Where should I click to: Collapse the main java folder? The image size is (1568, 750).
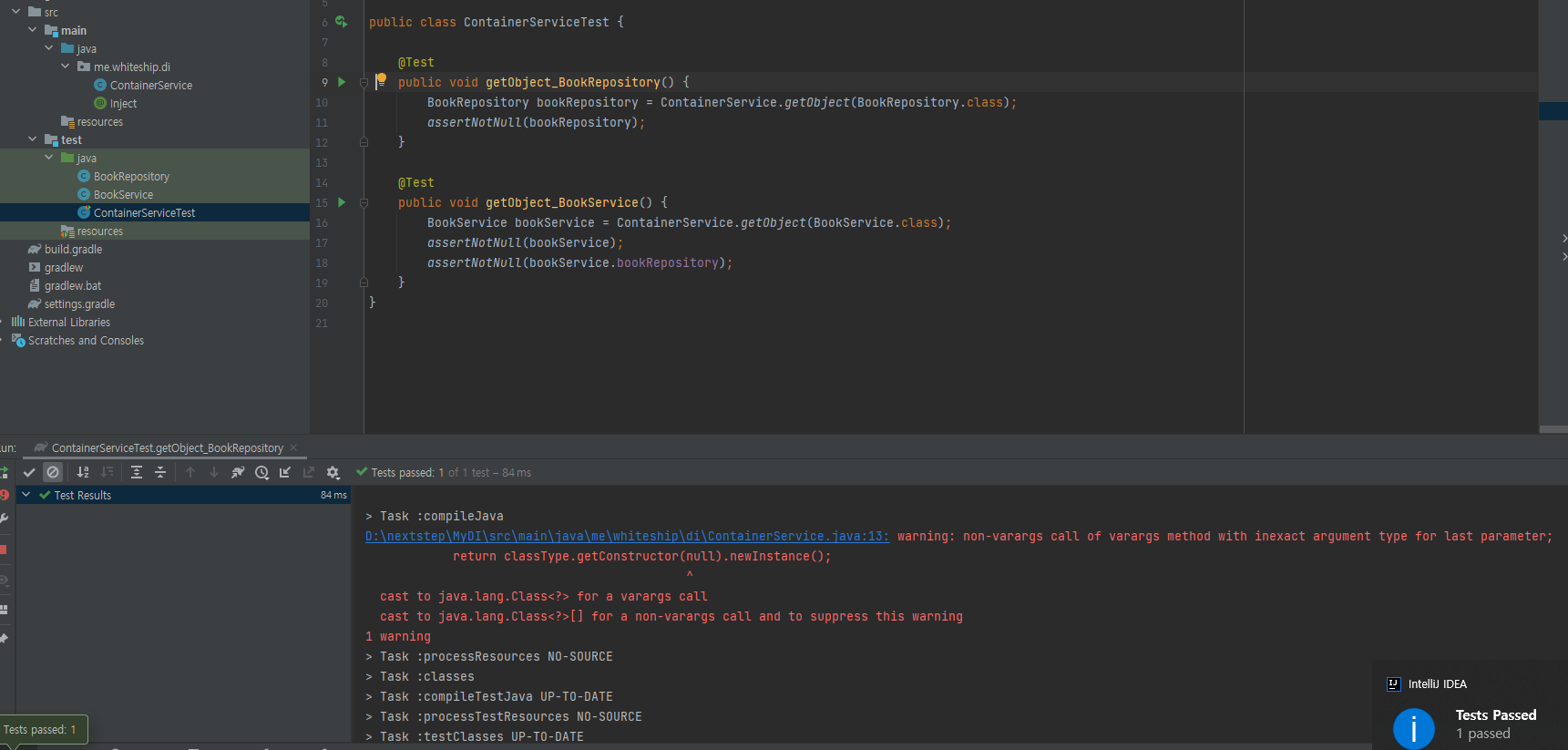48,48
